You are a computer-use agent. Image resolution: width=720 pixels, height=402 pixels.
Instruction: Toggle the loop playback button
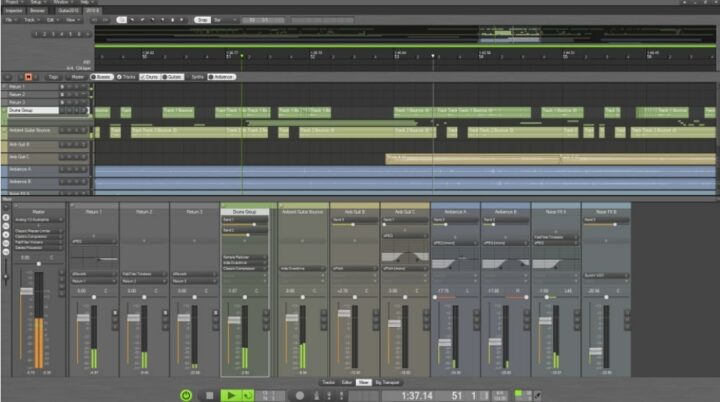pos(247,395)
